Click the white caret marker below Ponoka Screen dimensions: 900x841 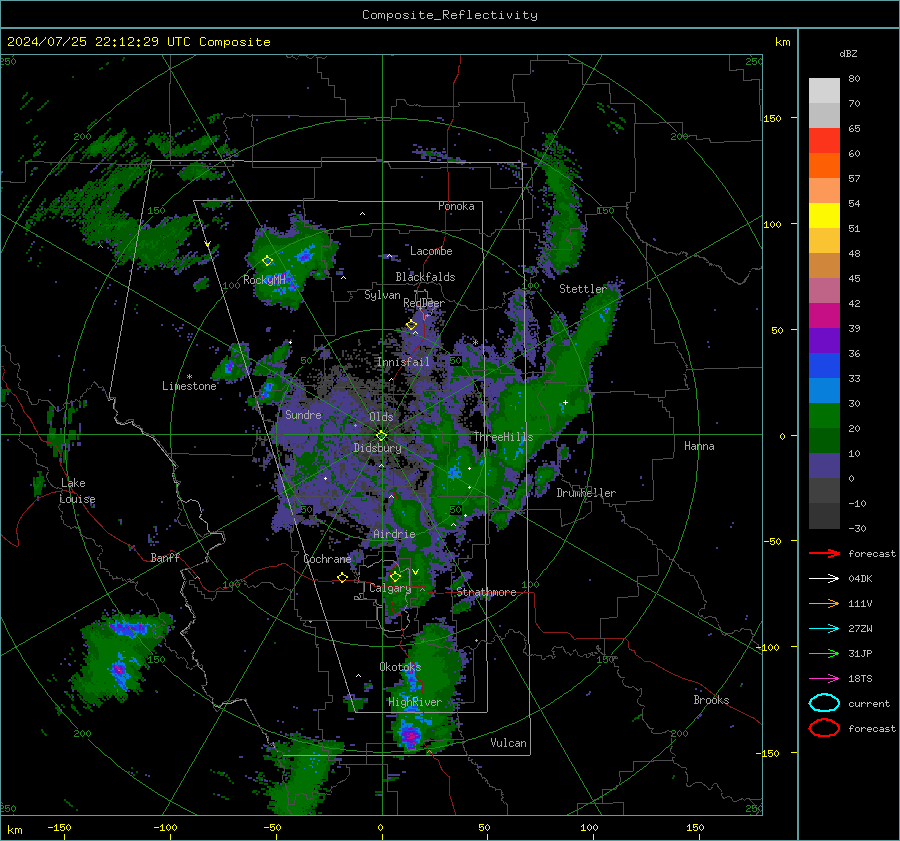click(362, 214)
